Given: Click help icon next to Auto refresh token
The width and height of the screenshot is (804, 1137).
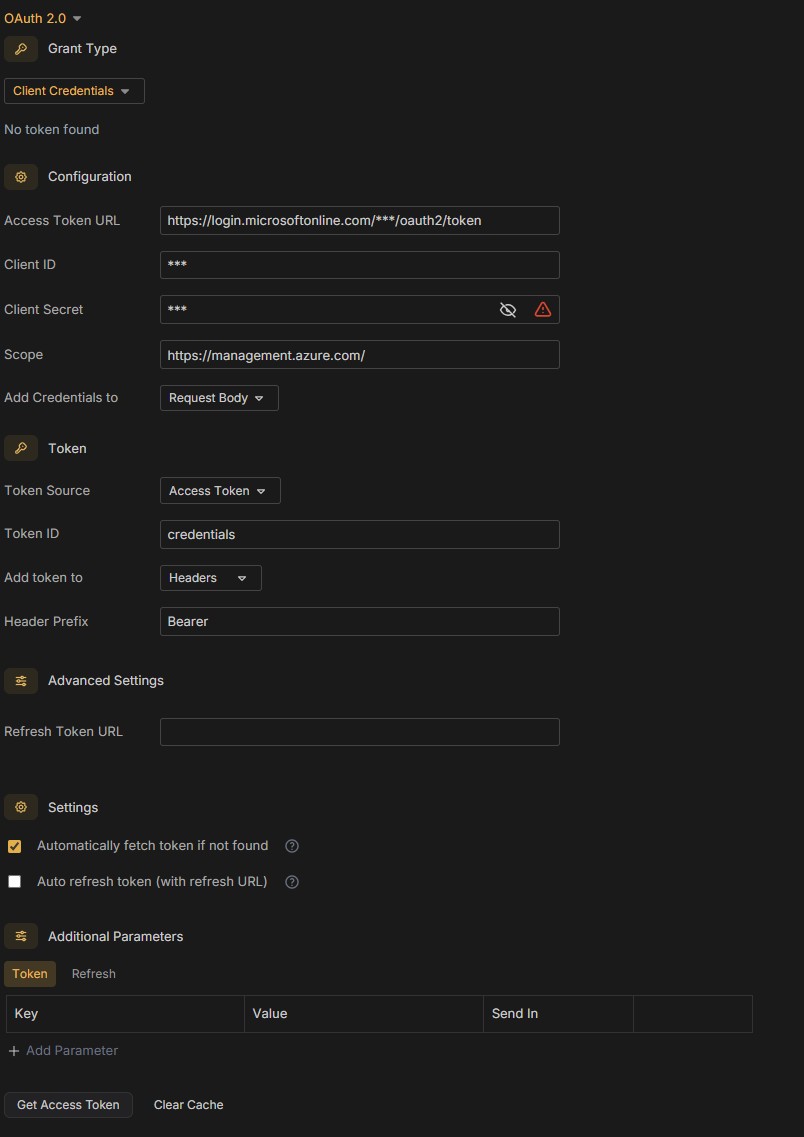Looking at the screenshot, I should pyautogui.click(x=291, y=882).
